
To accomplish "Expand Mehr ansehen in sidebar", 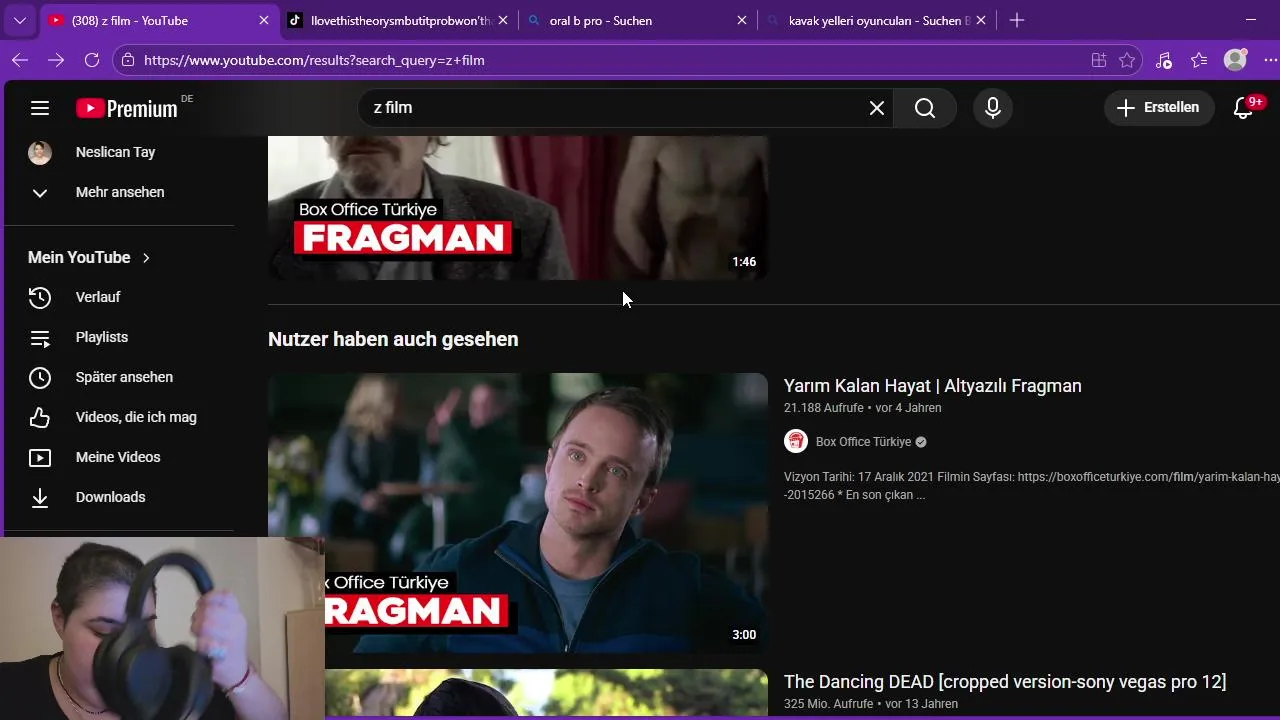I will [x=120, y=192].
